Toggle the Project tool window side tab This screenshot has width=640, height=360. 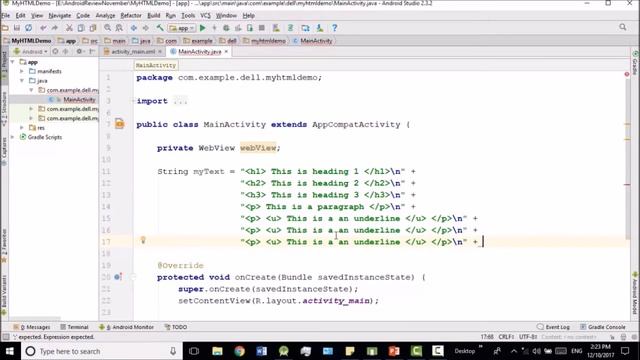click(x=4, y=65)
